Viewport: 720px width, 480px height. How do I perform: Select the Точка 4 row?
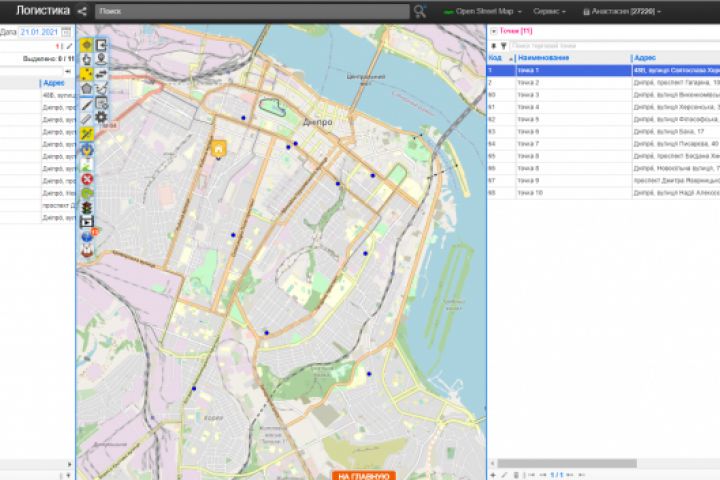[x=603, y=107]
